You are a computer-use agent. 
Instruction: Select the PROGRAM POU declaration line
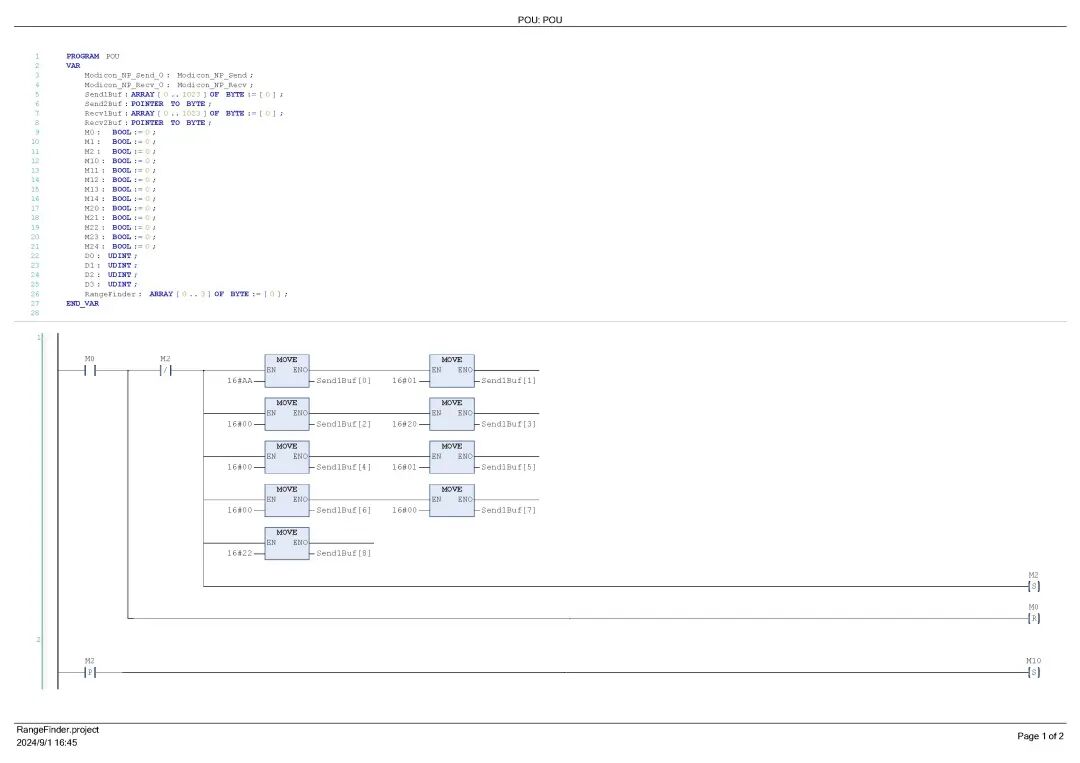pos(93,56)
